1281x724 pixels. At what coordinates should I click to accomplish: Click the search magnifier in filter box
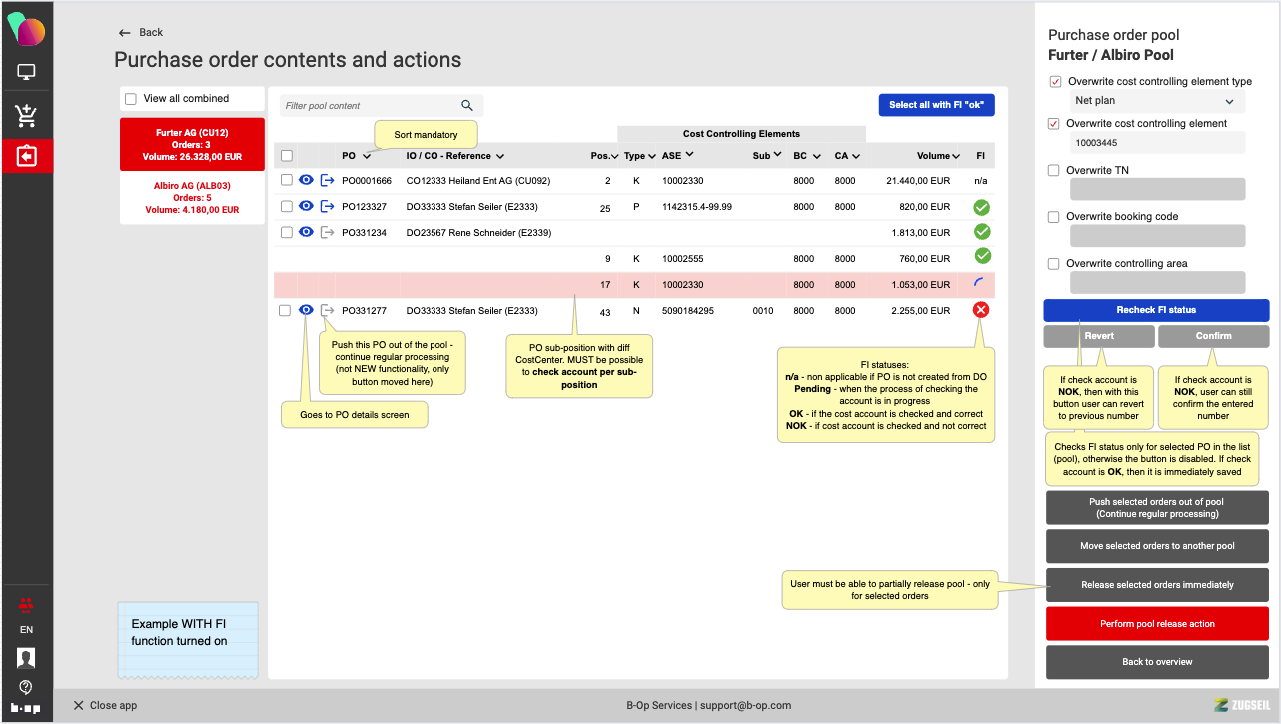467,105
